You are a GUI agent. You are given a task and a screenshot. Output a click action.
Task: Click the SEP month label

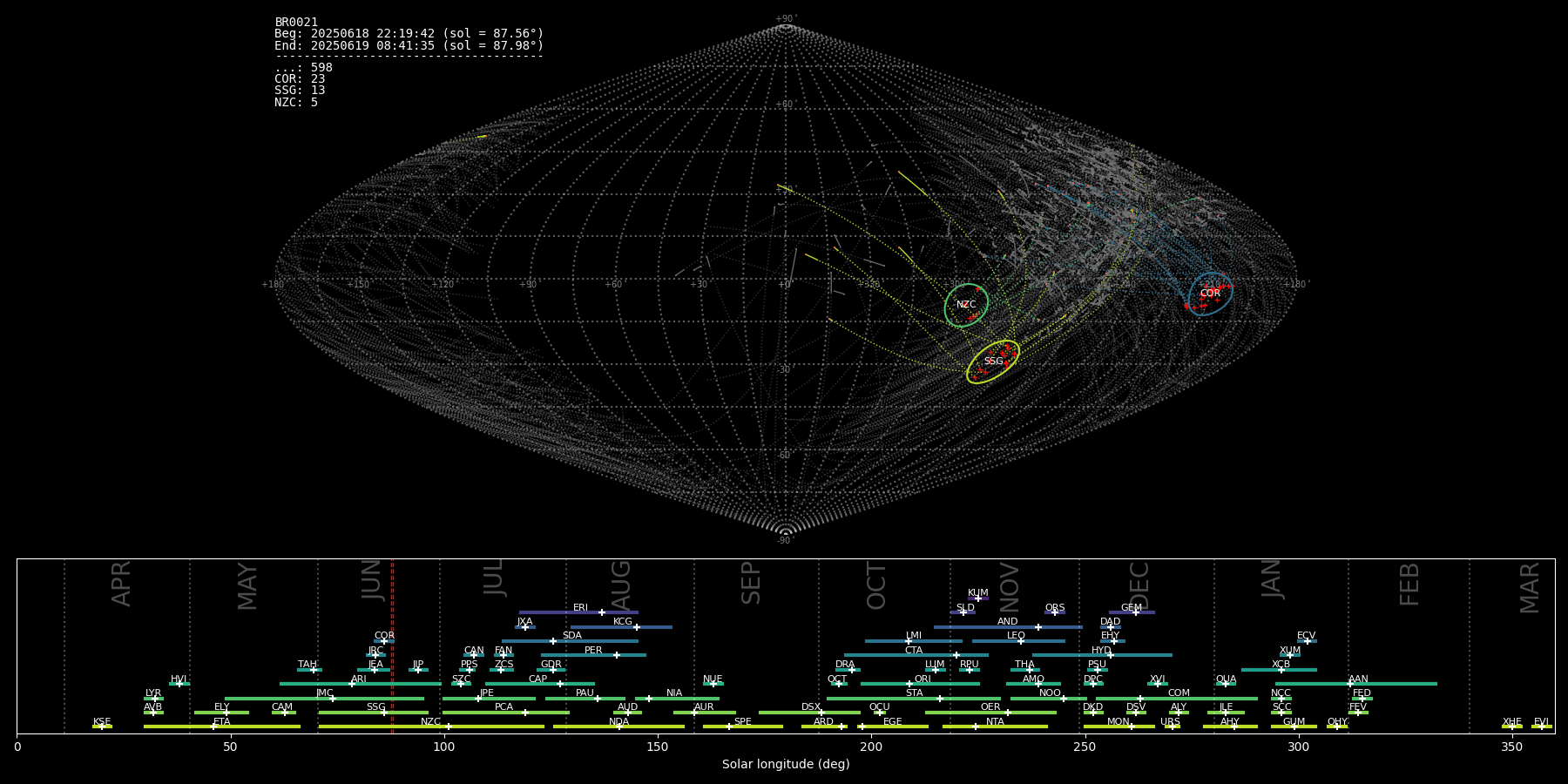751,583
